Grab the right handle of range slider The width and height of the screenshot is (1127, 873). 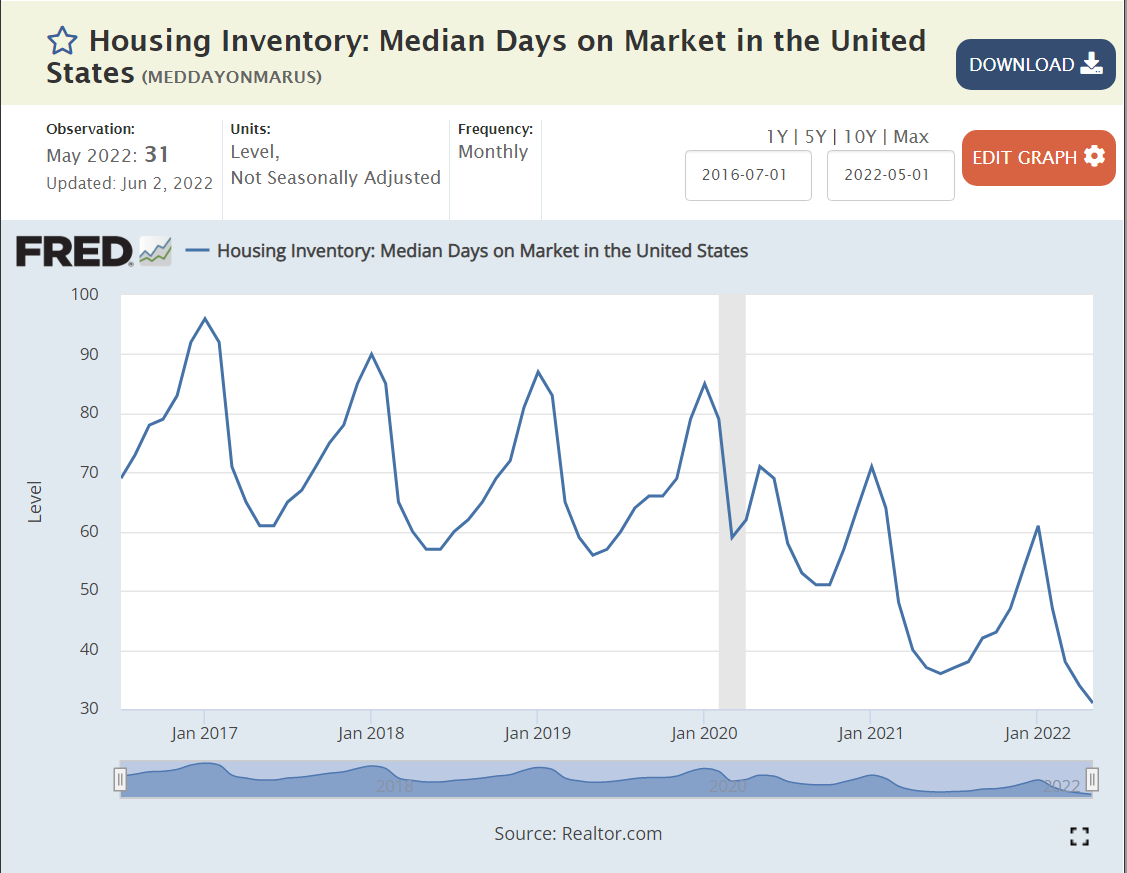[x=1092, y=779]
